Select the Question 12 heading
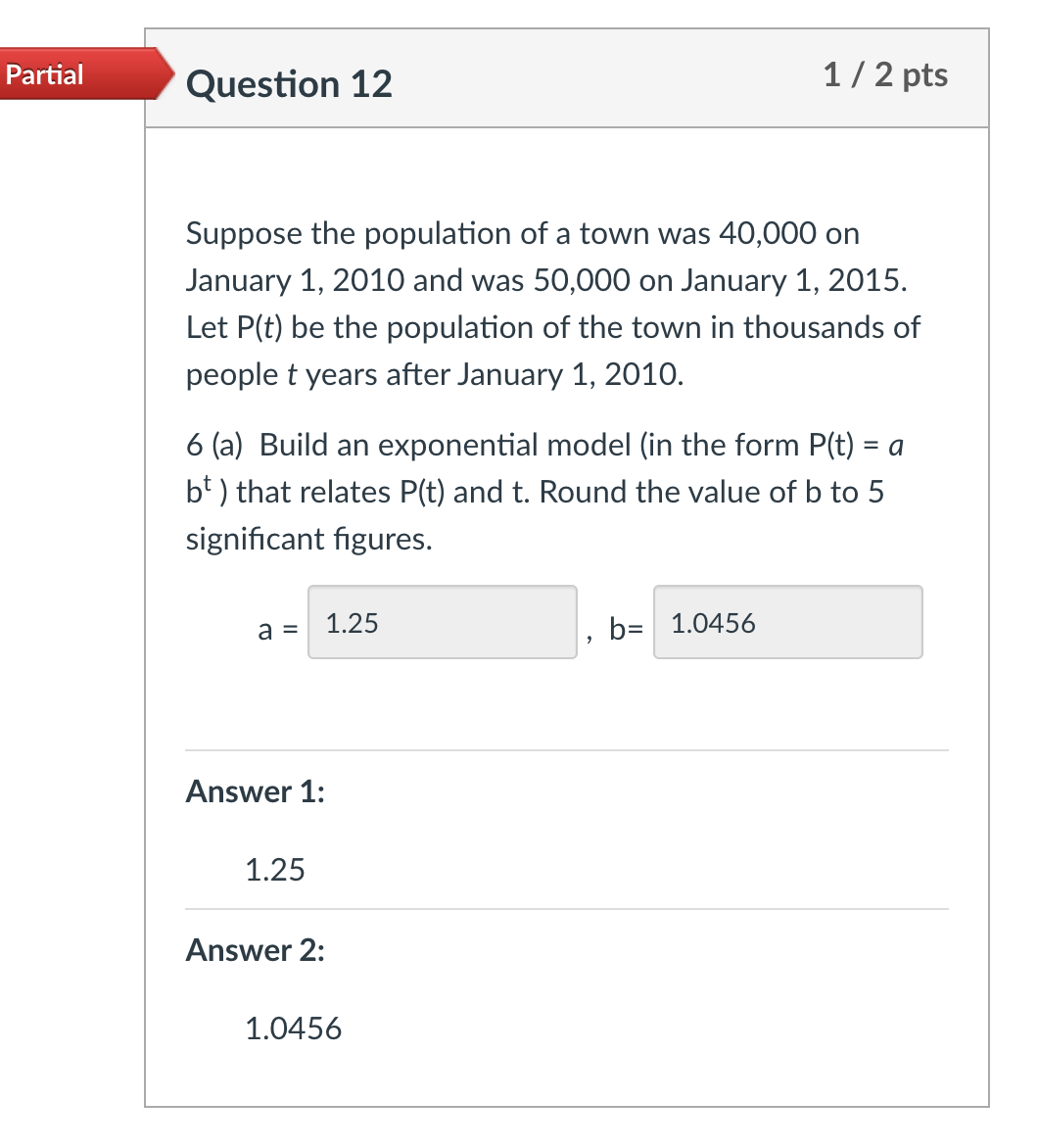 (289, 85)
